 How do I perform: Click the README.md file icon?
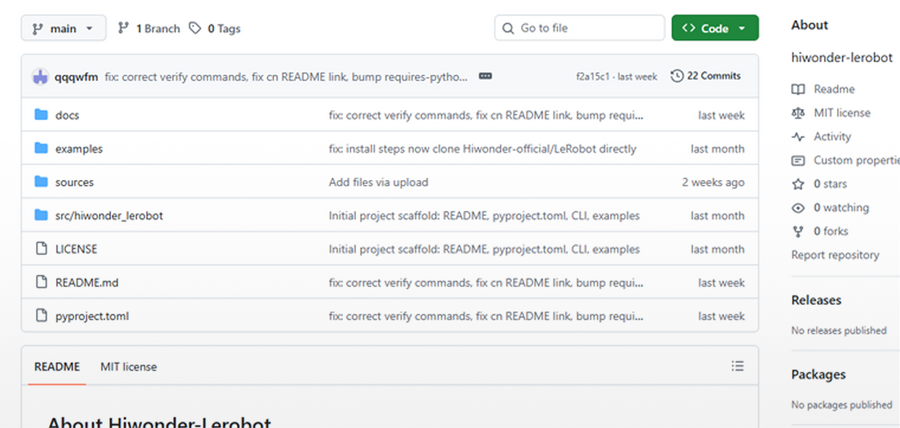tap(41, 282)
